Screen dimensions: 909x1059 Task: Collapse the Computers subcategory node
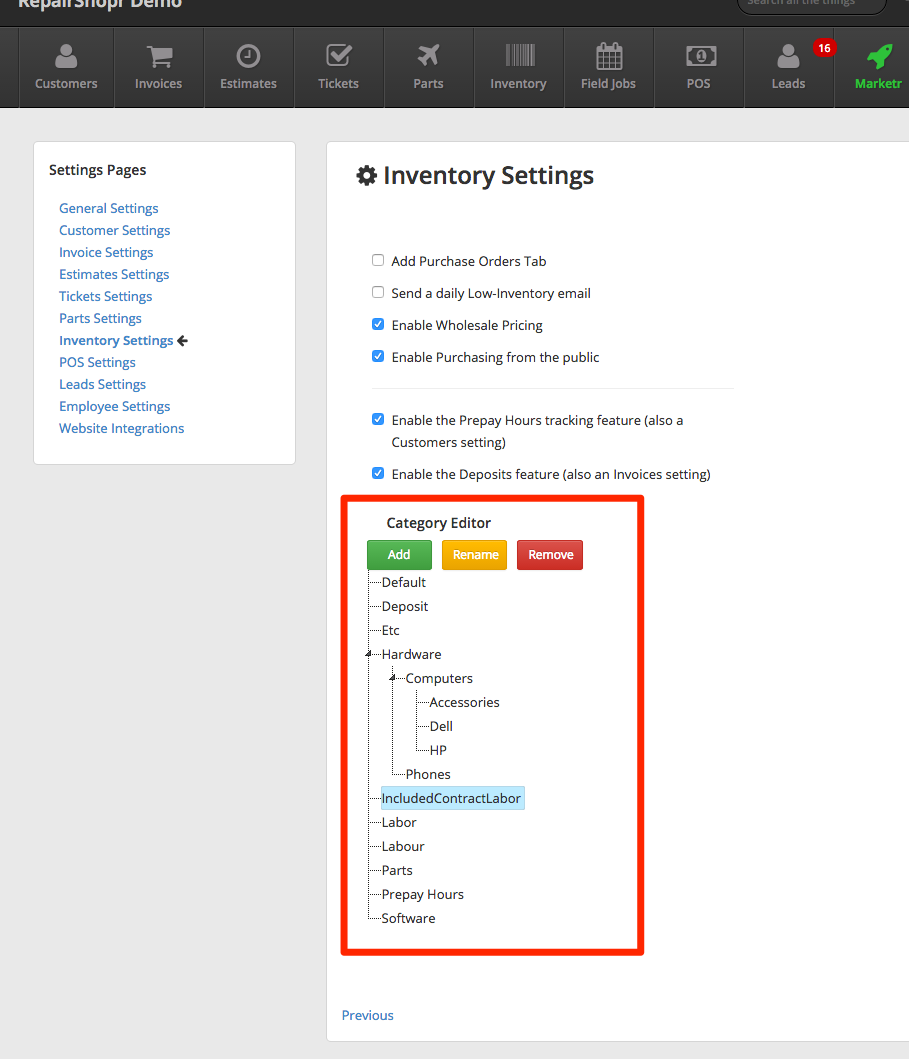(x=393, y=678)
